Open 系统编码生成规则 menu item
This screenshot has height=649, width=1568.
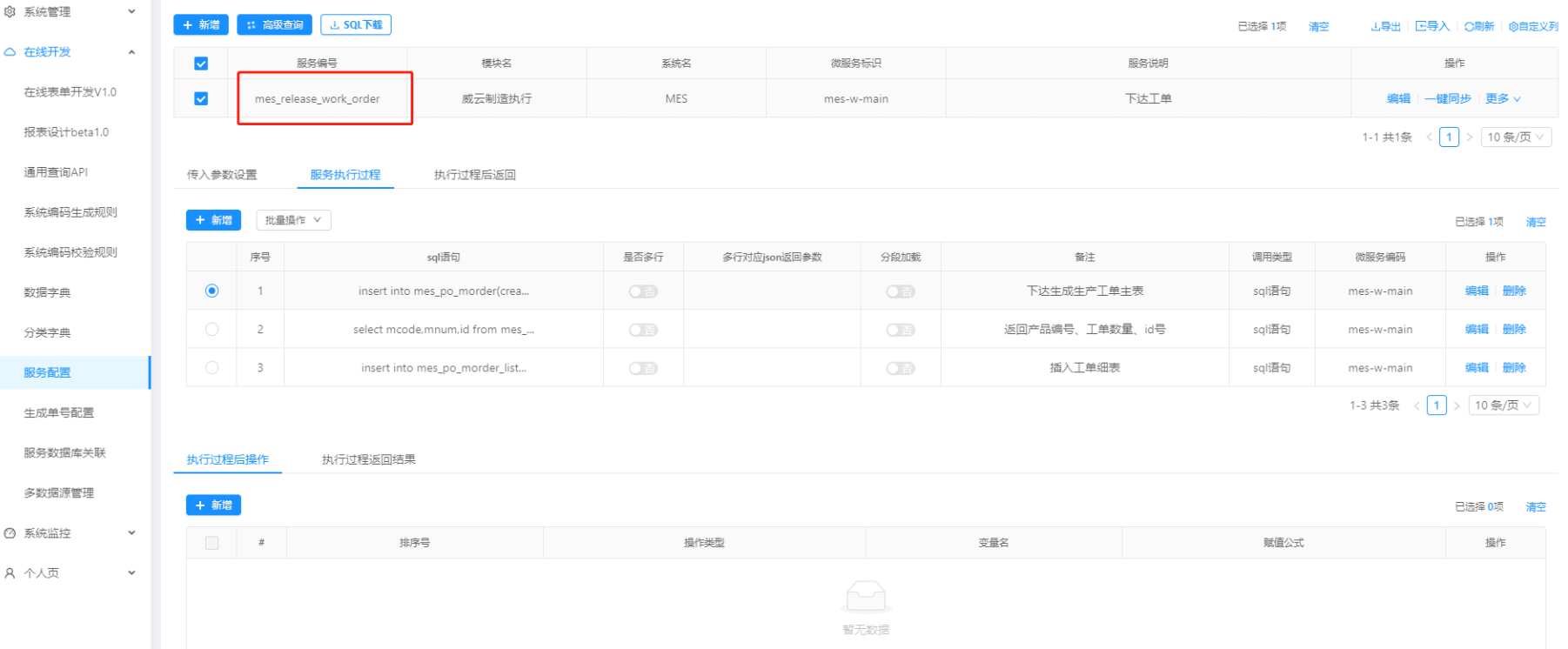(70, 212)
